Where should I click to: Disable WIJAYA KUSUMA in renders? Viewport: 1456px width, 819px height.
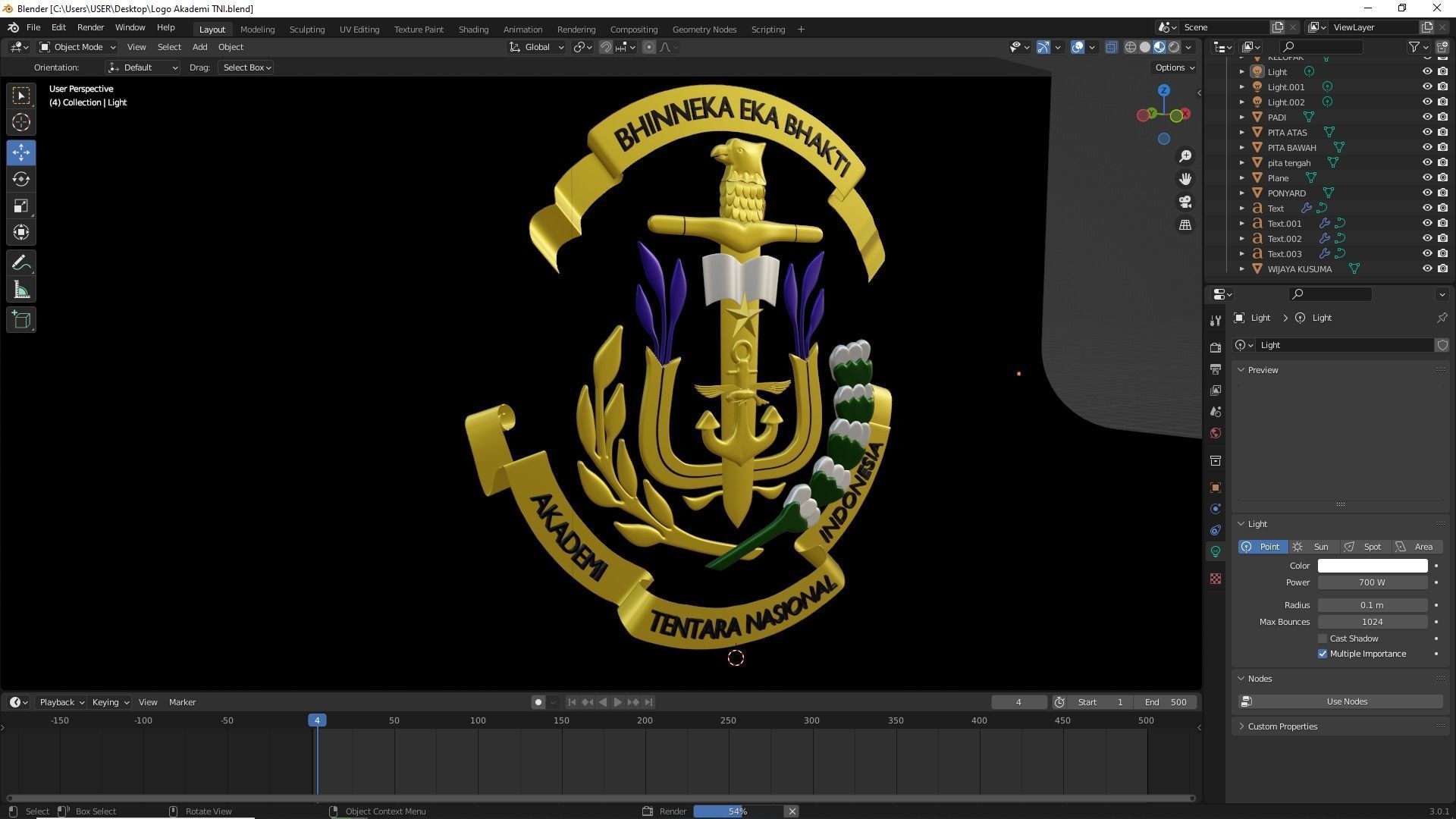tap(1442, 268)
